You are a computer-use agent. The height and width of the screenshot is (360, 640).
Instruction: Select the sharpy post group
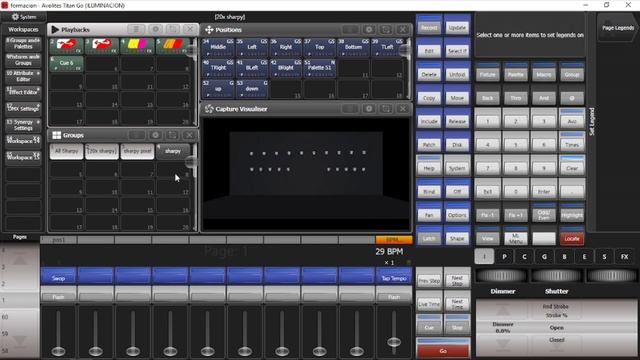137,151
